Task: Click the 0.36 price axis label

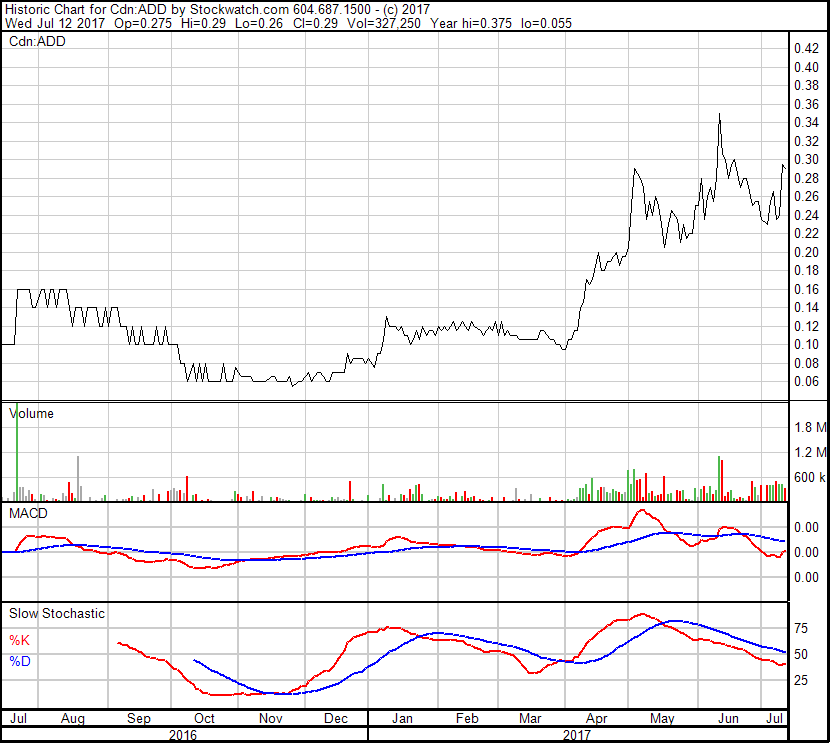Action: pos(806,104)
